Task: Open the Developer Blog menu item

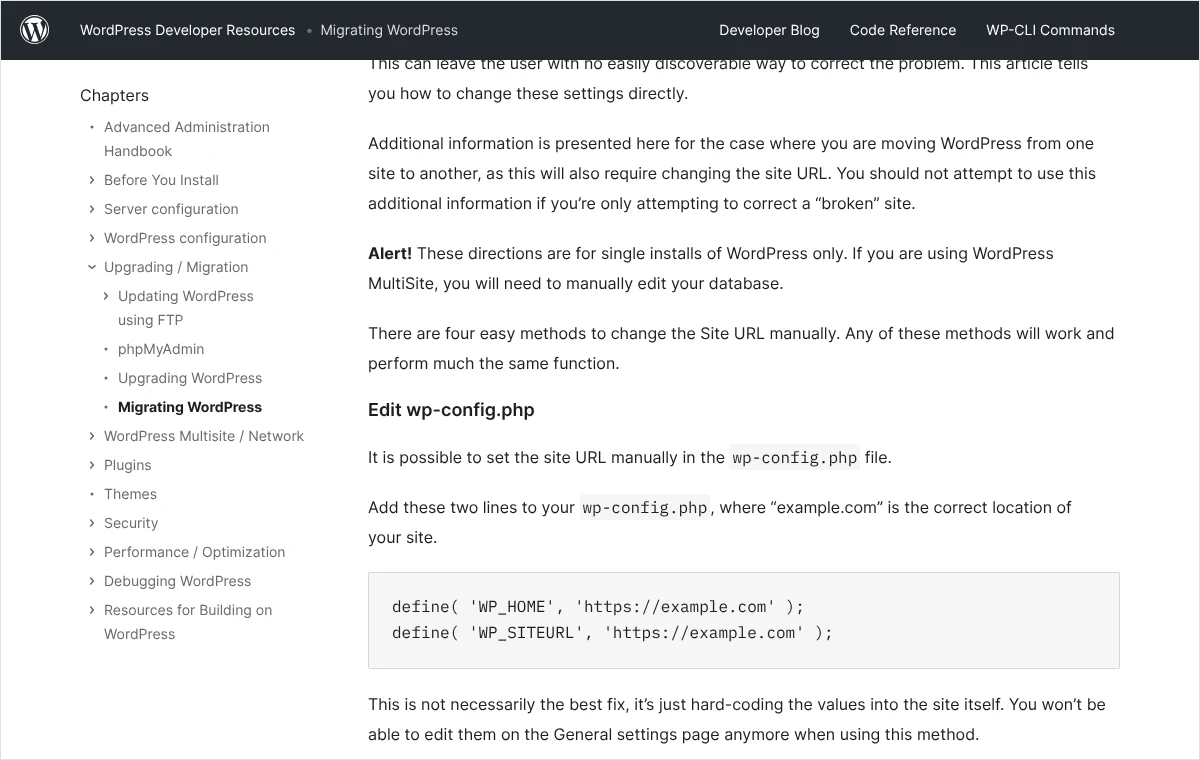Action: point(769,30)
